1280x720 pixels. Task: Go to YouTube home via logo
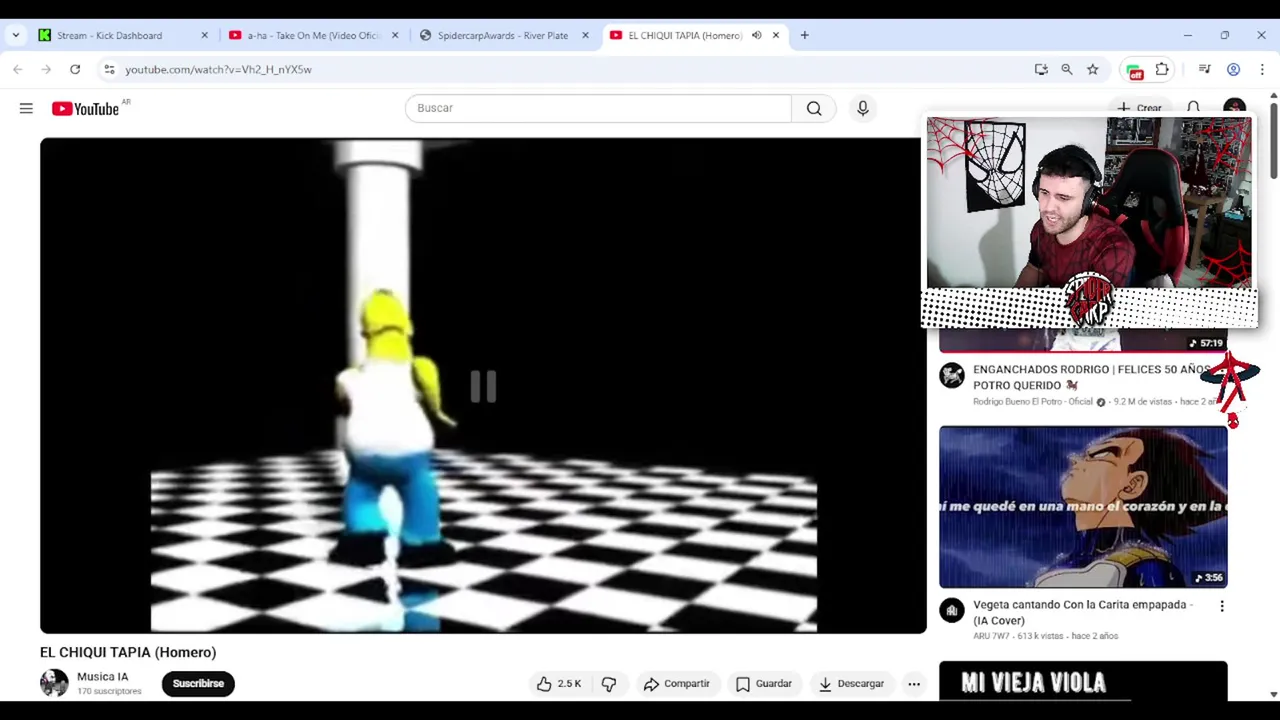pyautogui.click(x=86, y=108)
